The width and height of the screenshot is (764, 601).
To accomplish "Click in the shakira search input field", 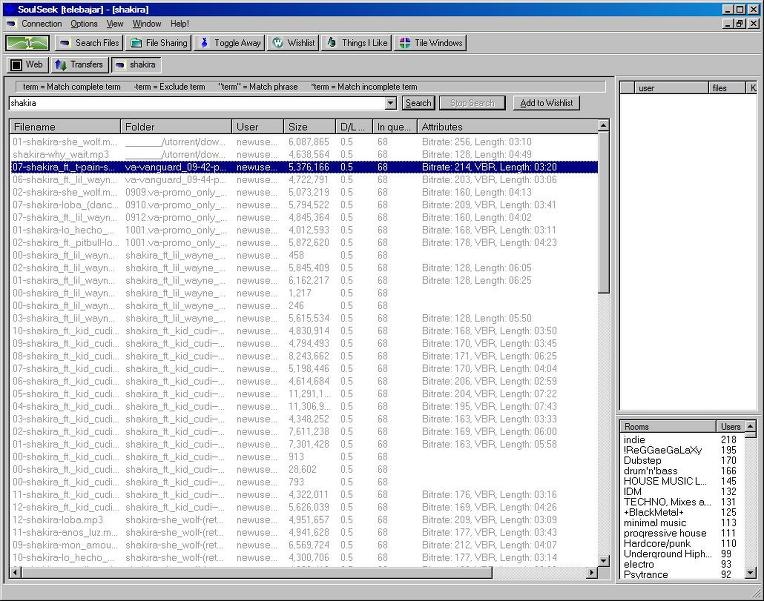I will 197,103.
